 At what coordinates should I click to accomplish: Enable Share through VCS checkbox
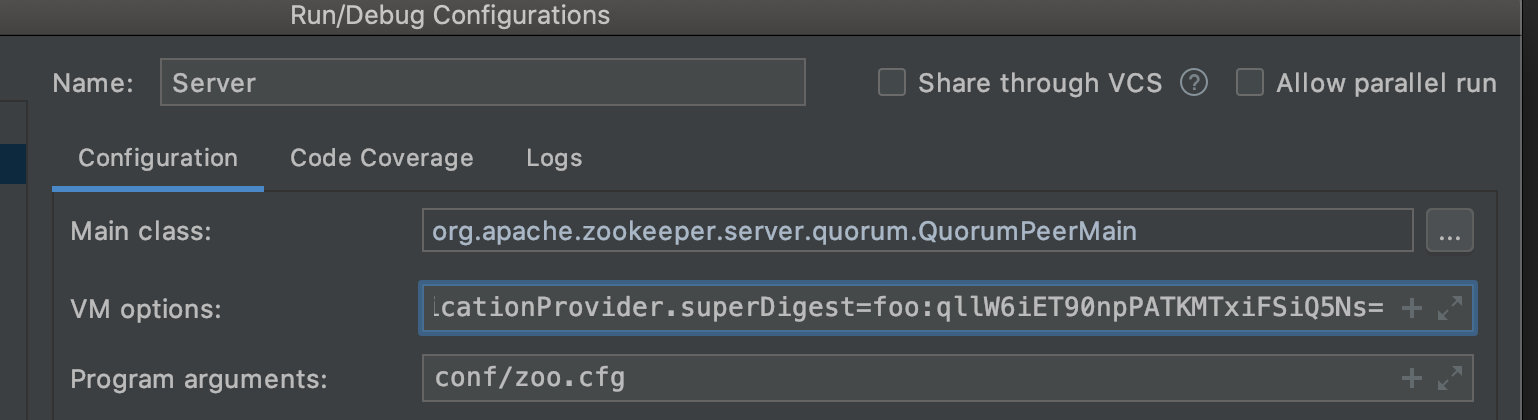[x=891, y=82]
